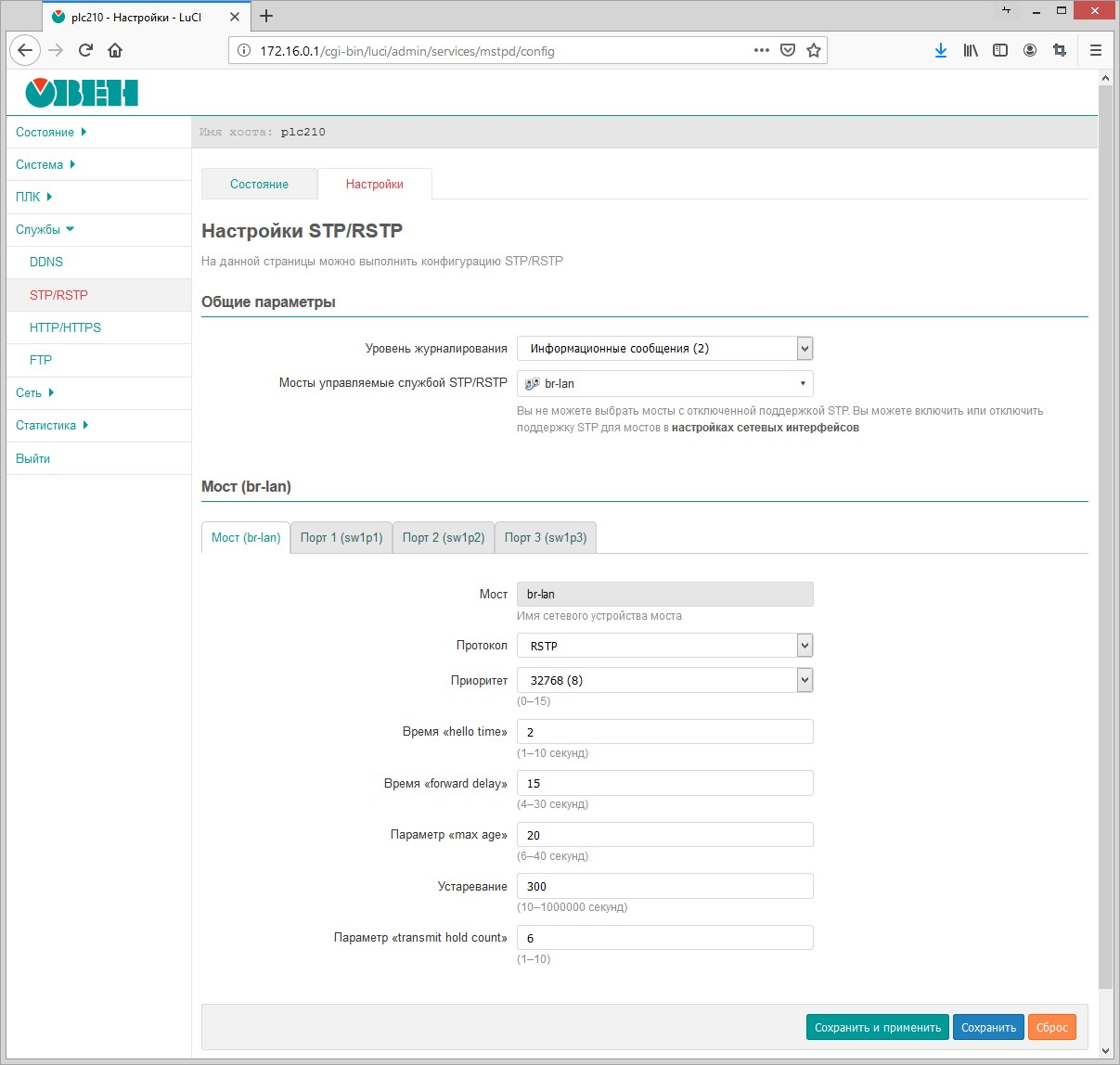Open the Priority 32768 dropdown
The image size is (1120, 1065).
664,680
